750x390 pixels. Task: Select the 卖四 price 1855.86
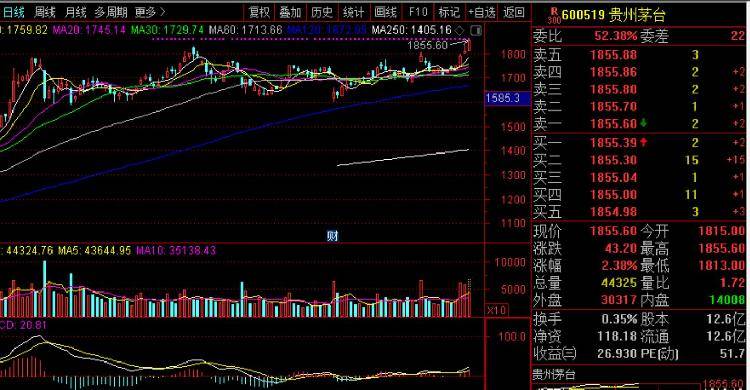(613, 72)
